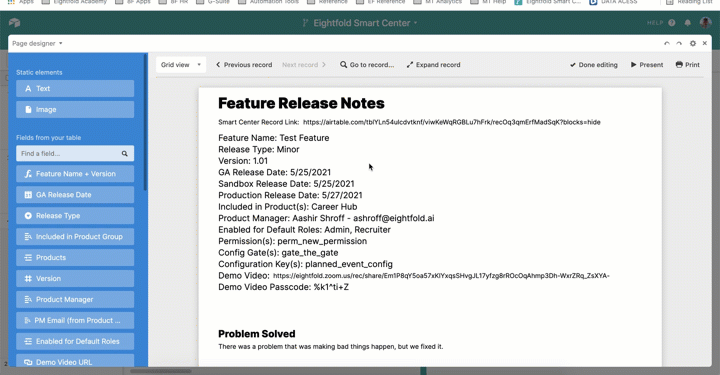Add a static Text element
The image size is (720, 375).
coord(75,89)
